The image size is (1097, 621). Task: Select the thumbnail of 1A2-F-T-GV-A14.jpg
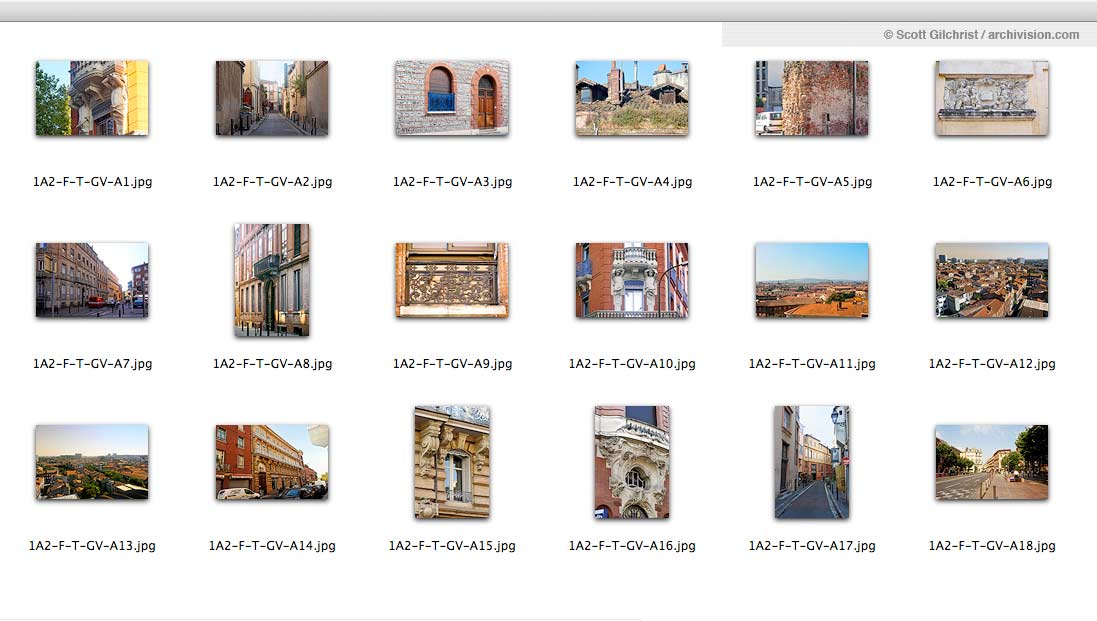tap(272, 462)
